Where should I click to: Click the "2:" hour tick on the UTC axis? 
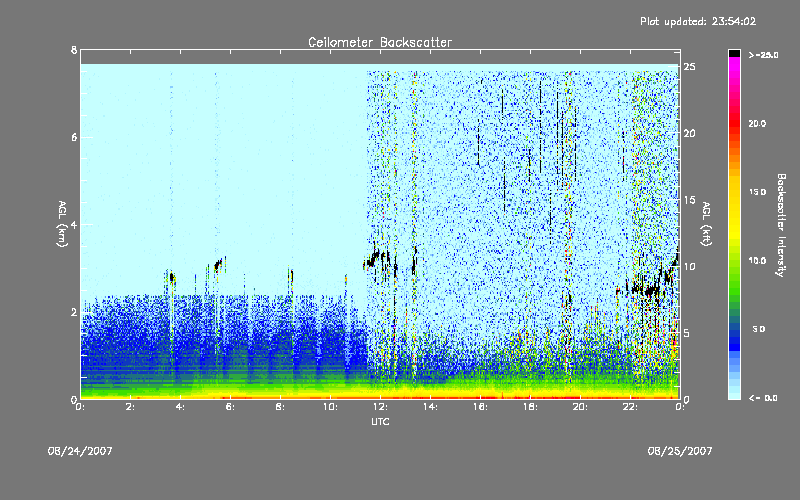[131, 407]
